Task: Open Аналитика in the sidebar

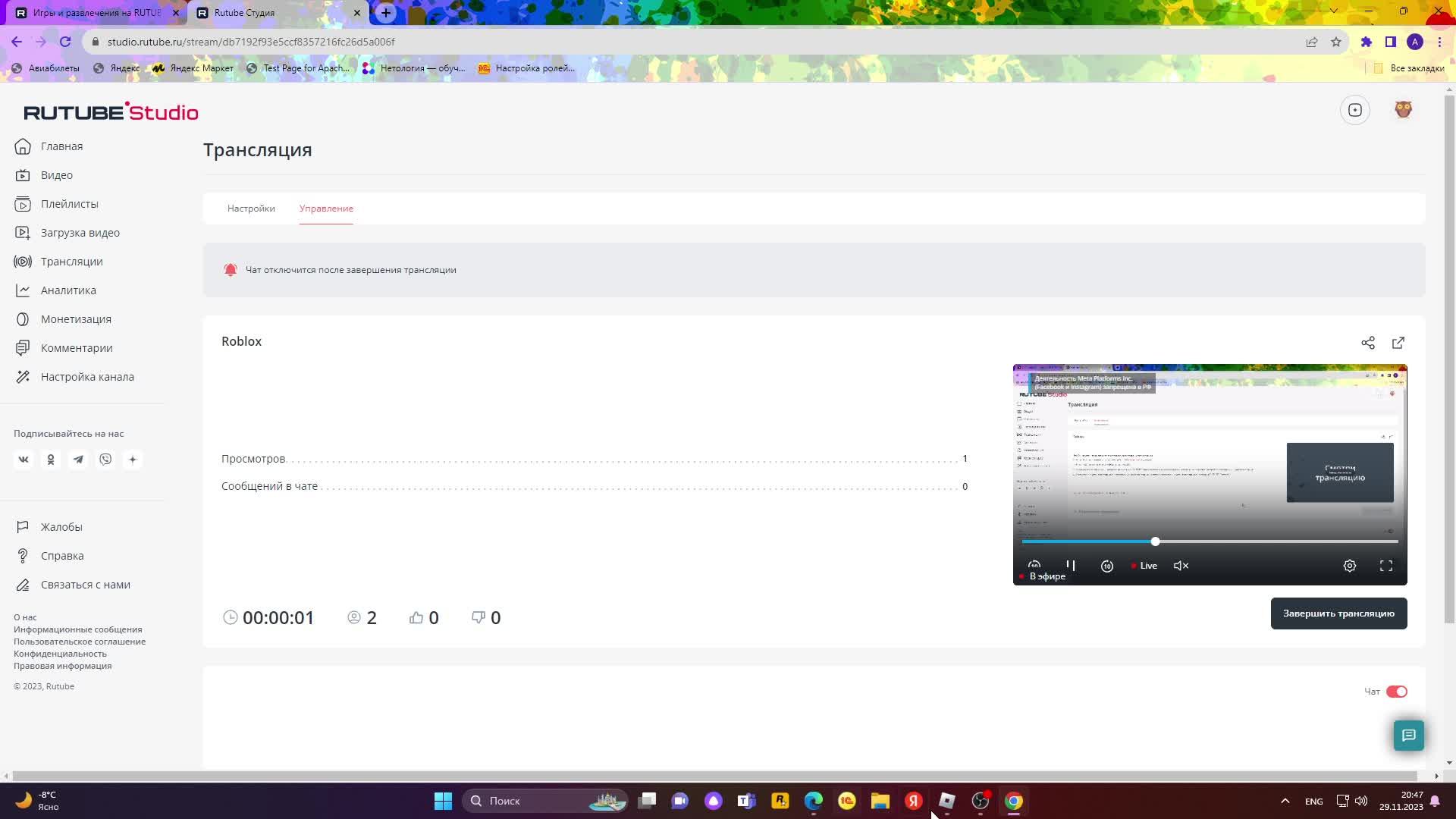Action: (x=68, y=290)
